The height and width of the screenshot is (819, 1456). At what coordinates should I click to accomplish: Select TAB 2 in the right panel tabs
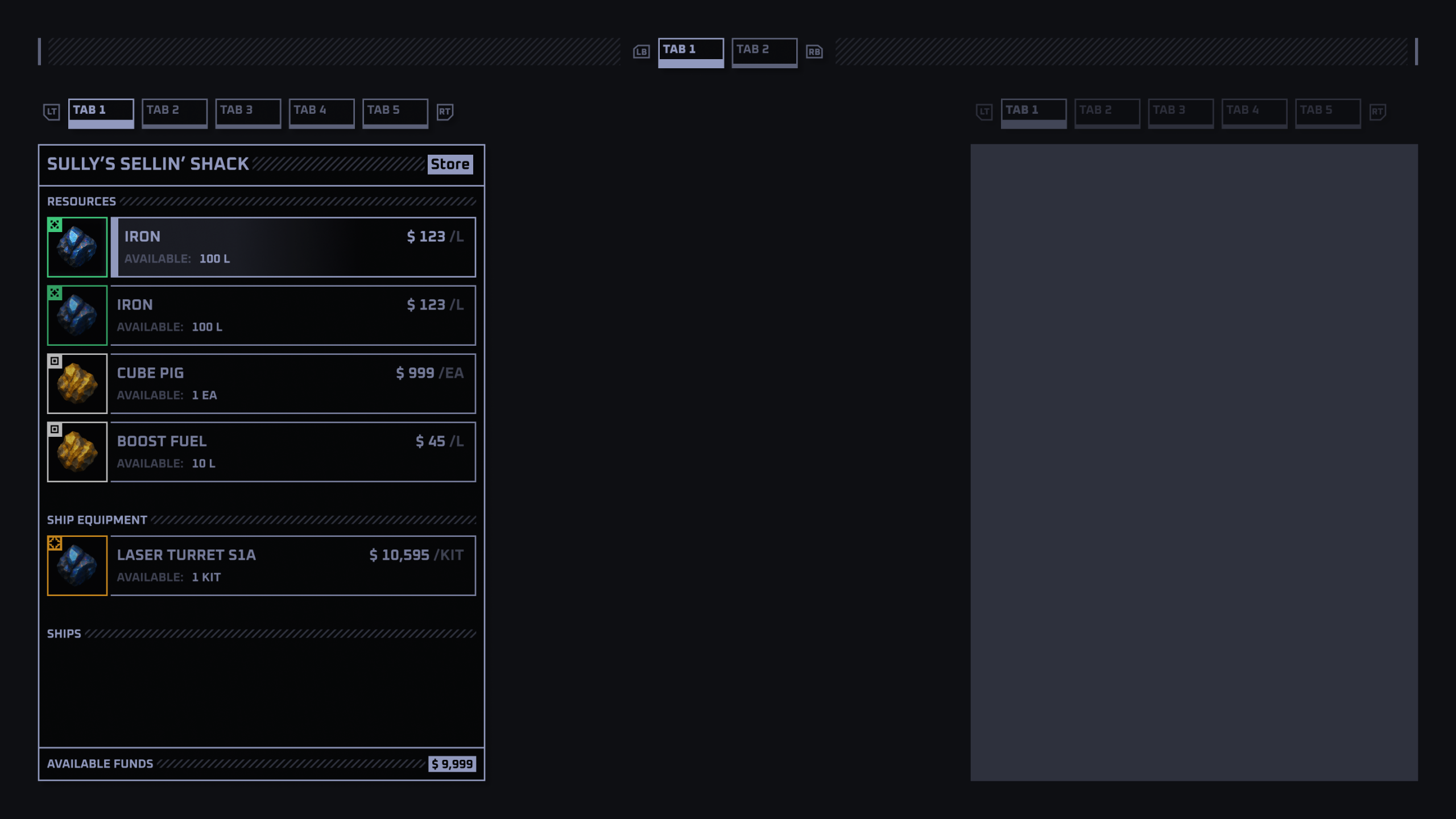coord(1106,112)
